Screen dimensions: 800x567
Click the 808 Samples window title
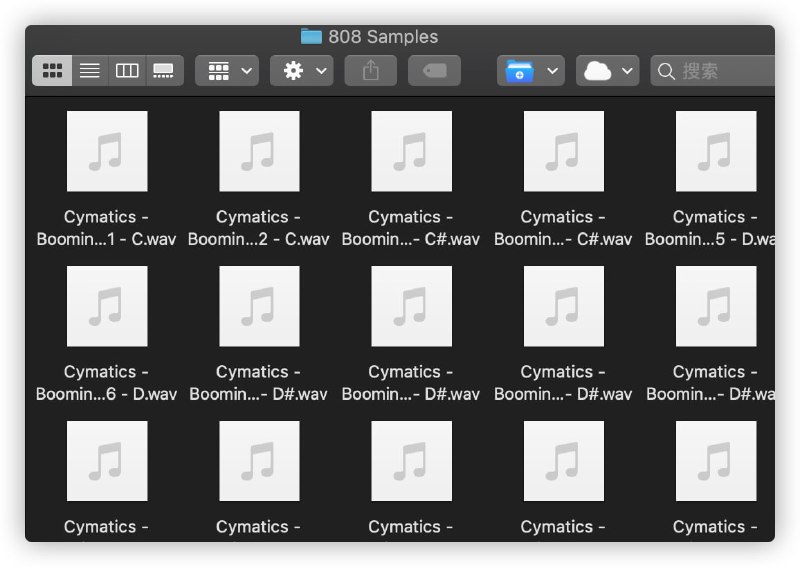[x=383, y=37]
